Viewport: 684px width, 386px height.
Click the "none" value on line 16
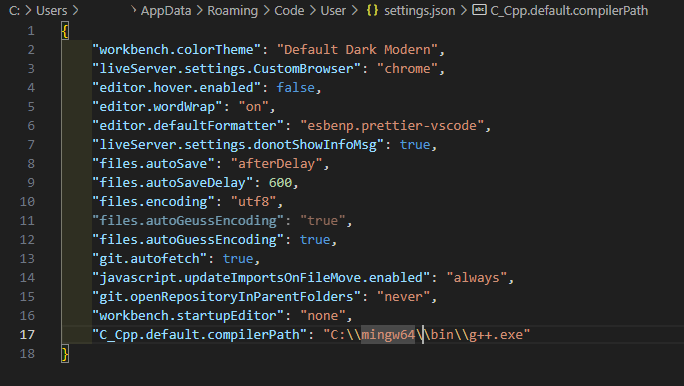(x=323, y=315)
